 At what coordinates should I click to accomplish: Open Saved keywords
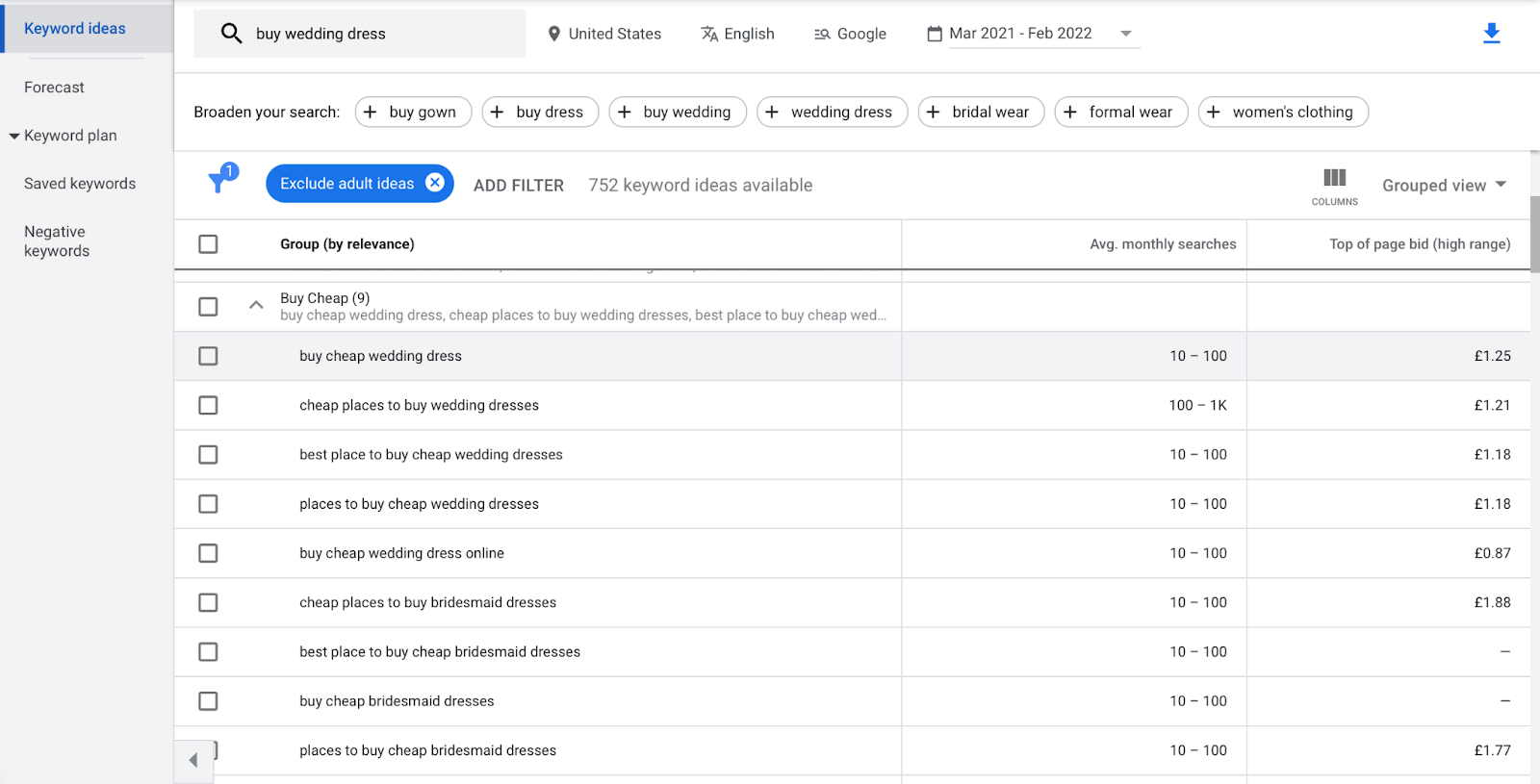click(x=80, y=184)
